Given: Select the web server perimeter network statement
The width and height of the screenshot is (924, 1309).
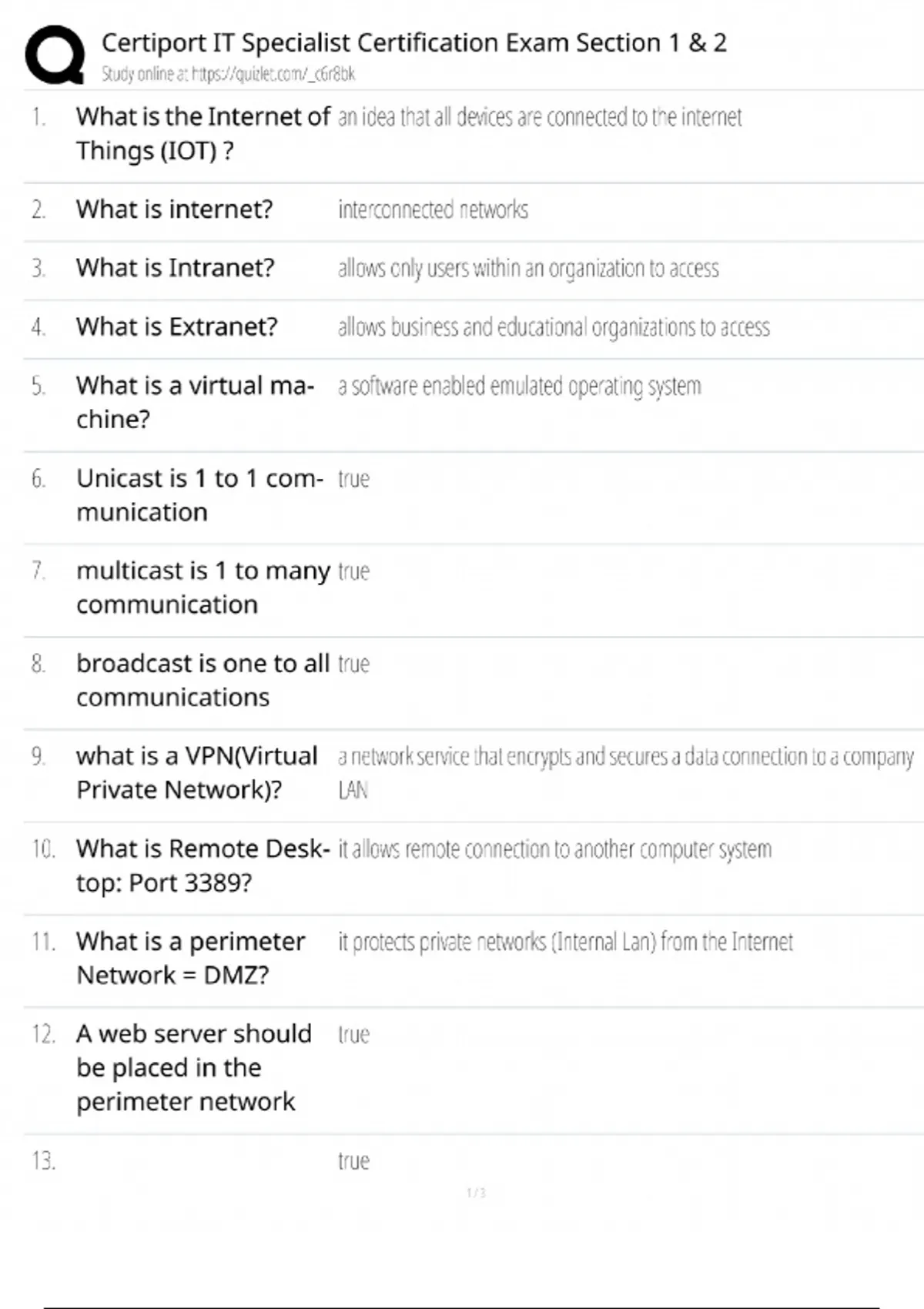Looking at the screenshot, I should click(193, 1067).
